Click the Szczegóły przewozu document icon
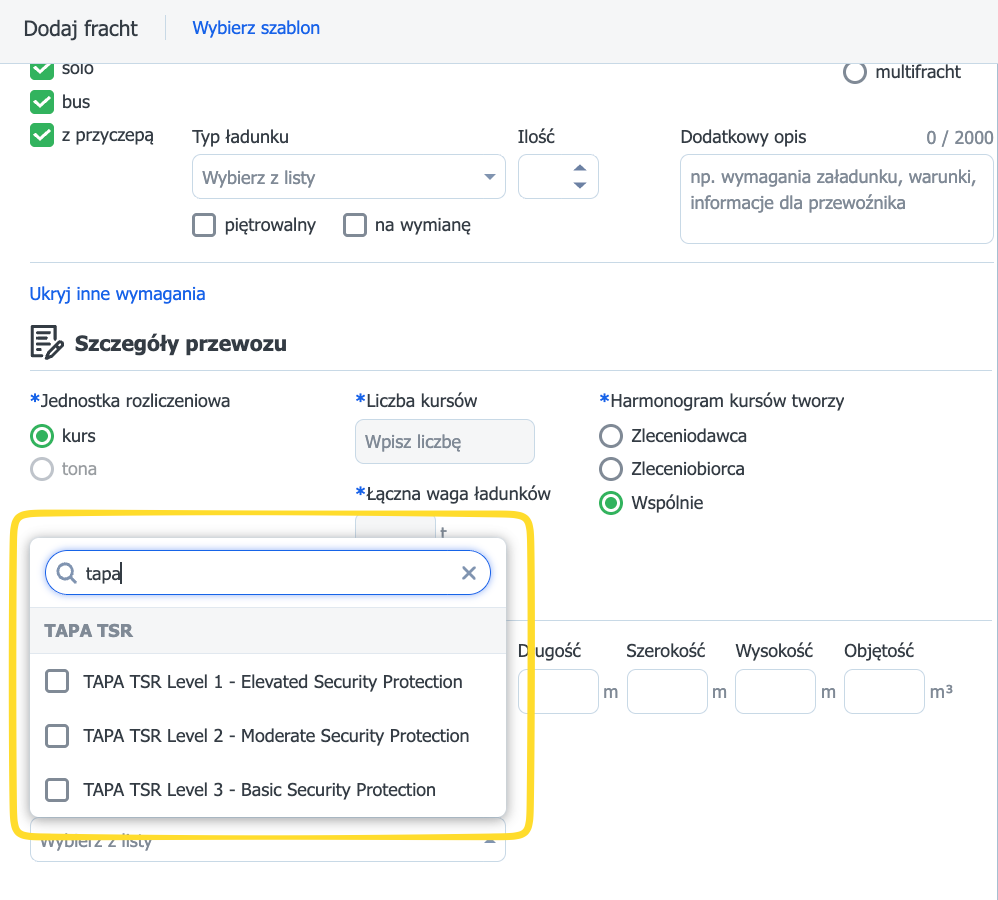This screenshot has width=998, height=900. point(47,342)
